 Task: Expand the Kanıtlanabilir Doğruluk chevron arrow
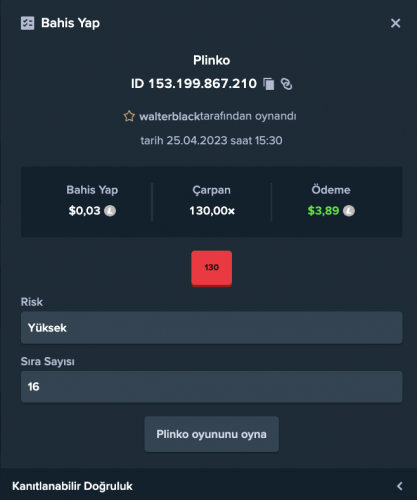(399, 486)
